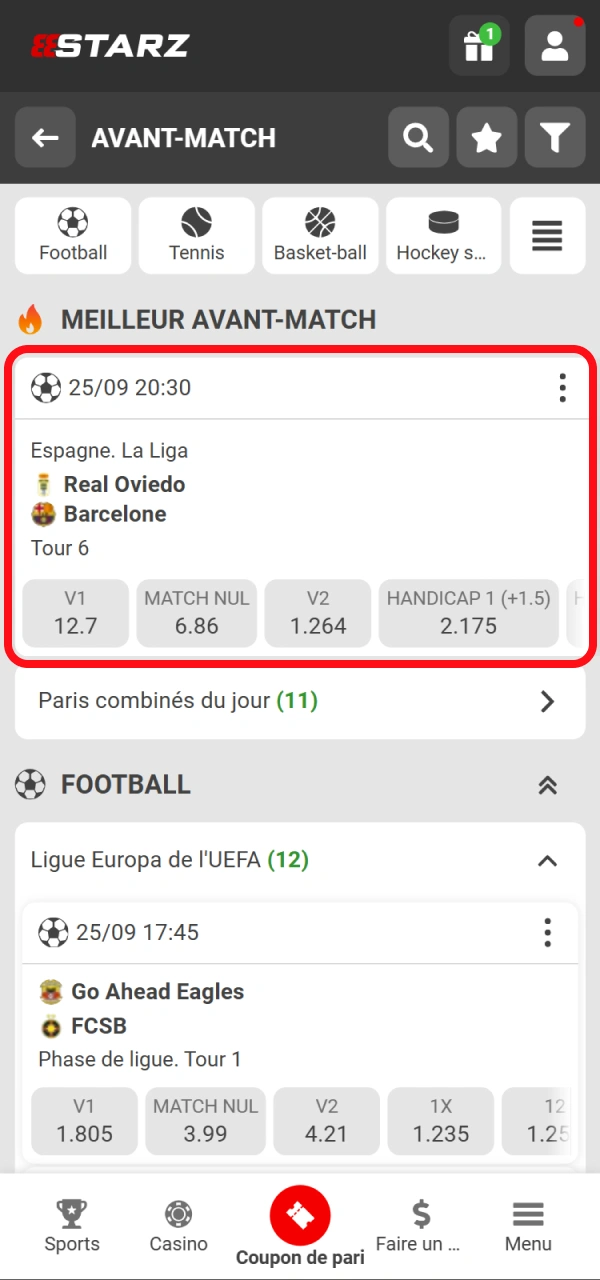
Task: Open three-dot options for Real Oviedo match
Action: (563, 388)
